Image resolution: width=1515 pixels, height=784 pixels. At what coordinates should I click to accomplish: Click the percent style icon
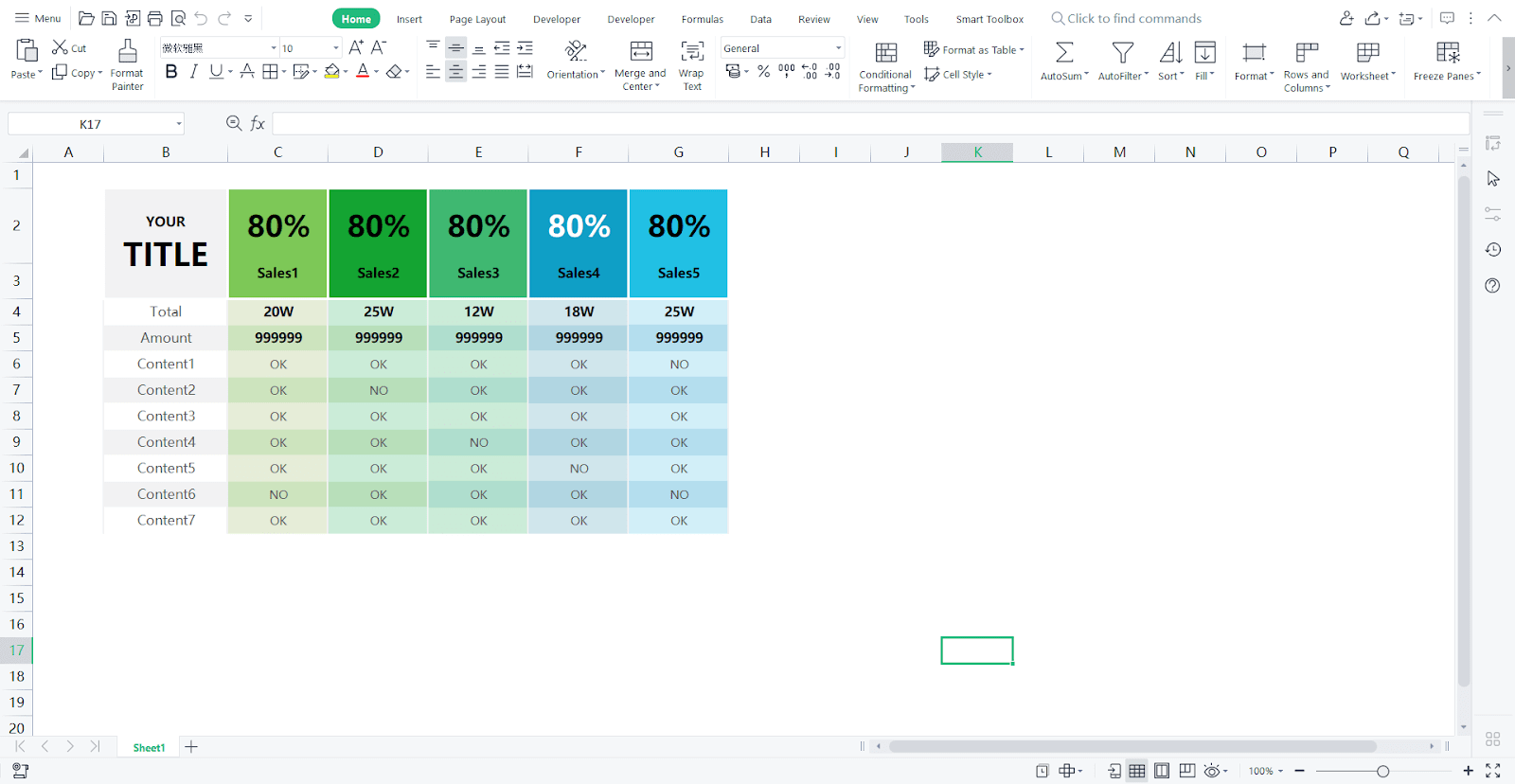pyautogui.click(x=763, y=72)
